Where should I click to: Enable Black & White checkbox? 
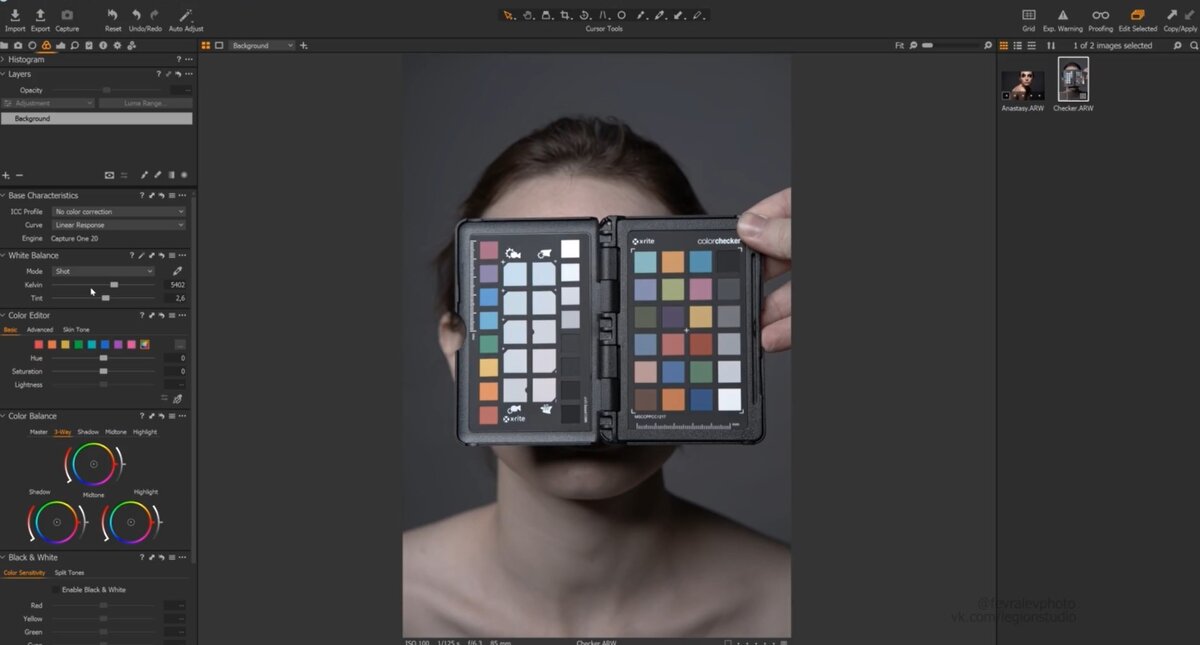pos(56,590)
